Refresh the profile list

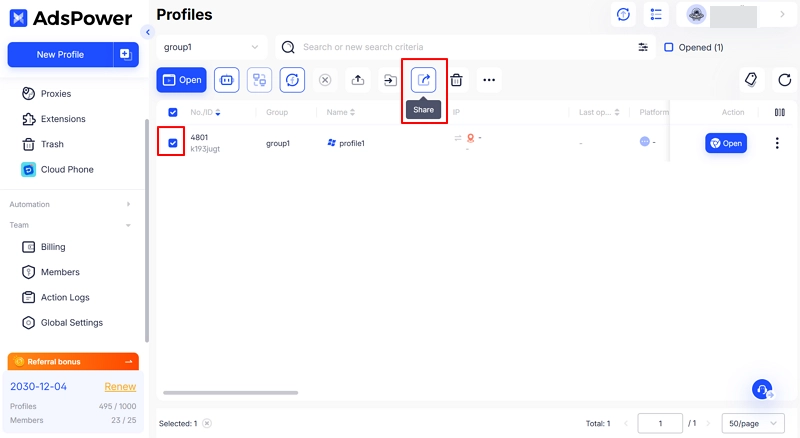click(x=785, y=80)
